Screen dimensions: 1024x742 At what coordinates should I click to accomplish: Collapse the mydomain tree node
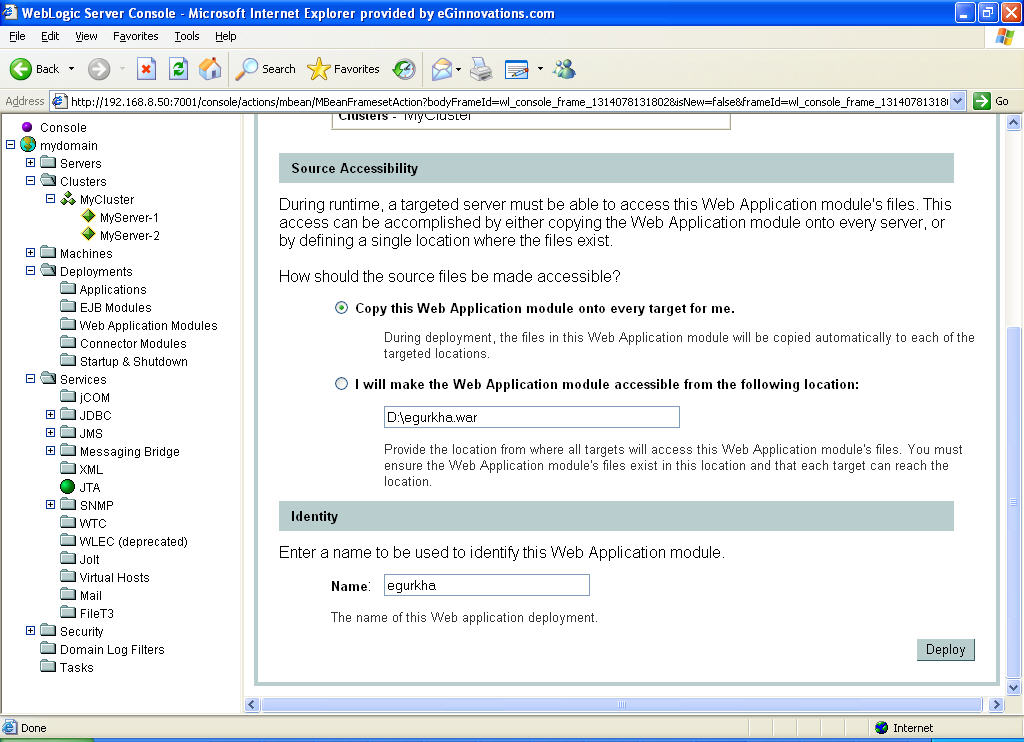coord(10,144)
